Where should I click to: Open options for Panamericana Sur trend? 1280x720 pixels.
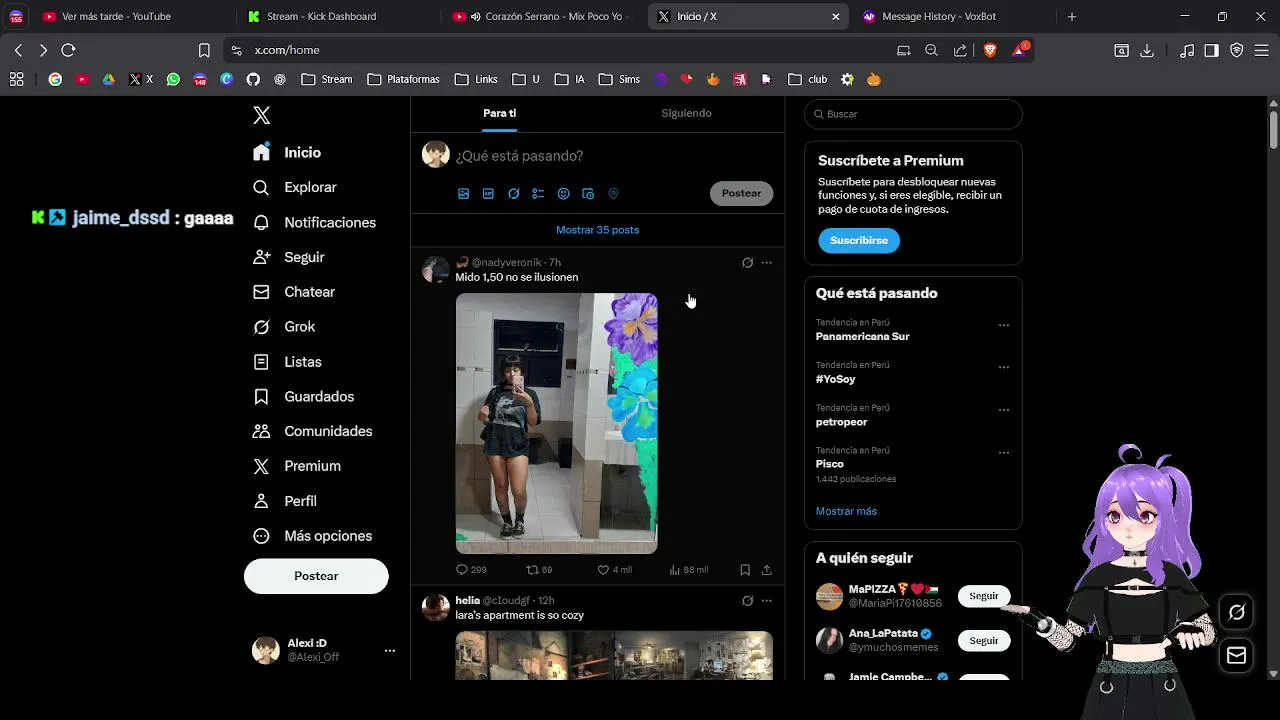pyautogui.click(x=1004, y=325)
